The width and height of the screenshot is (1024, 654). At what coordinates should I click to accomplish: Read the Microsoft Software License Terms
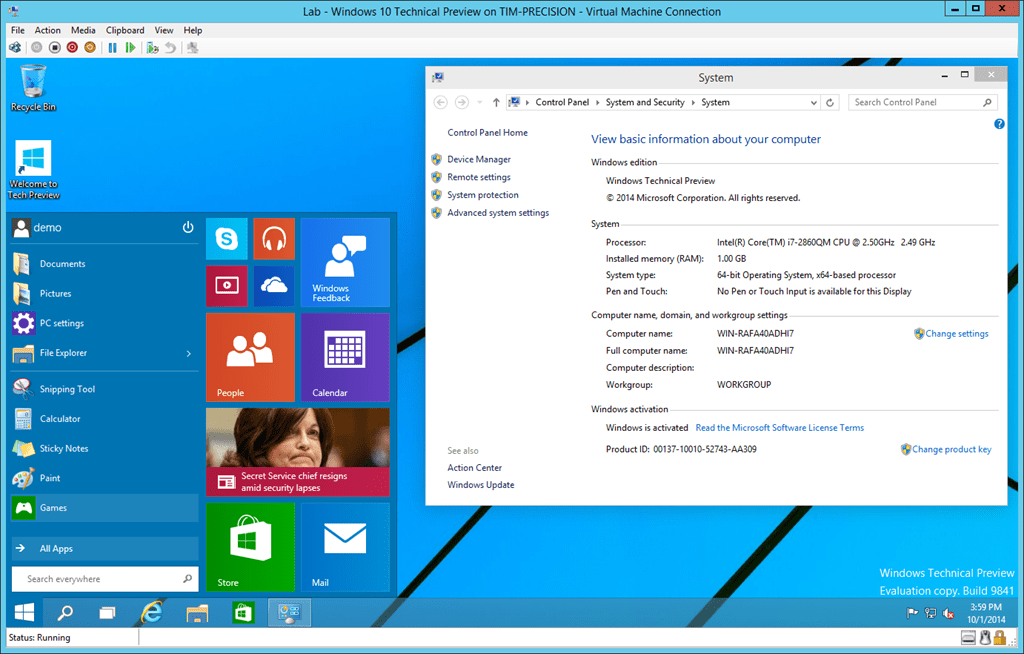tap(780, 428)
